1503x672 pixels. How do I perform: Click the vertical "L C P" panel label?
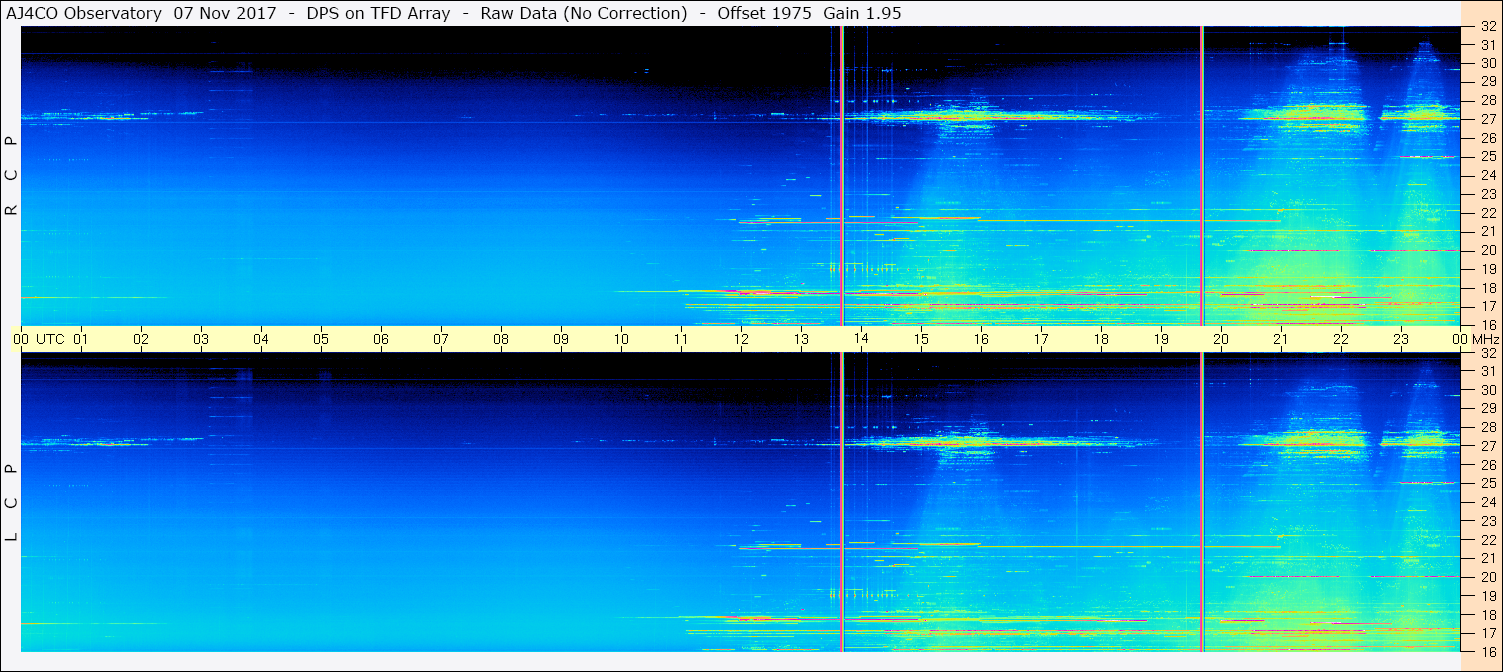12,502
